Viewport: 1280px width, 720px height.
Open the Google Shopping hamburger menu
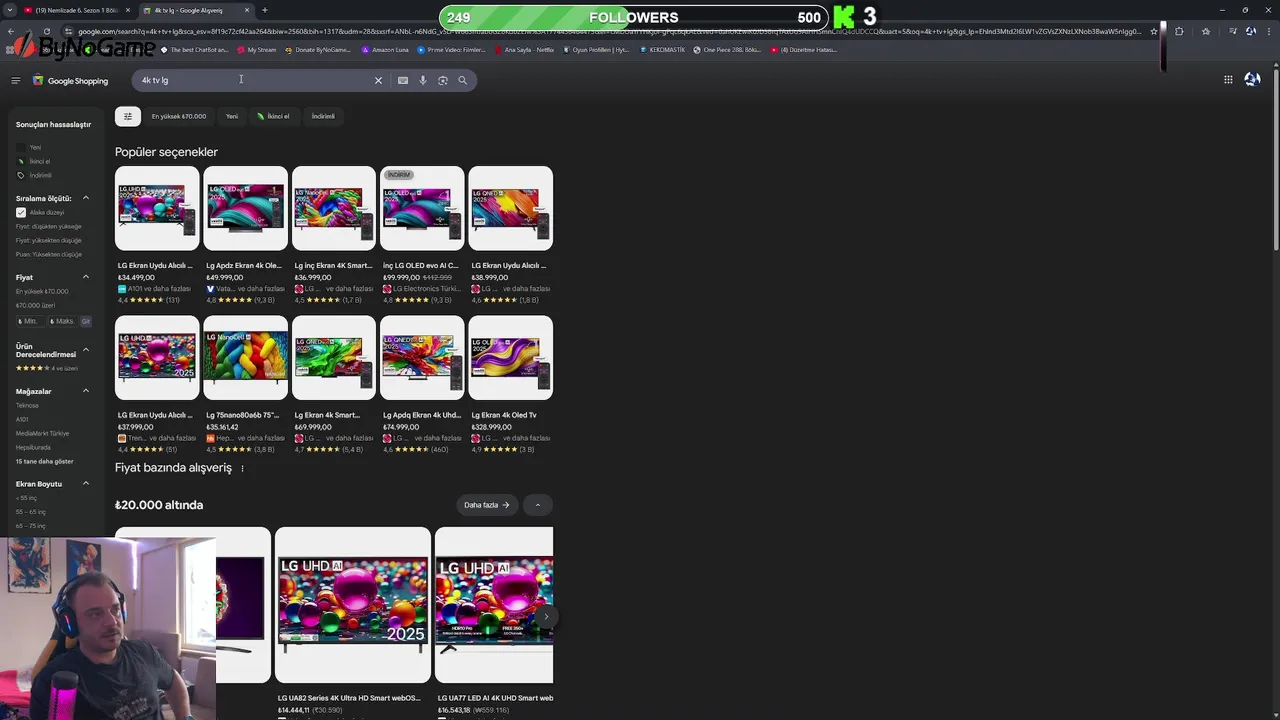click(15, 80)
